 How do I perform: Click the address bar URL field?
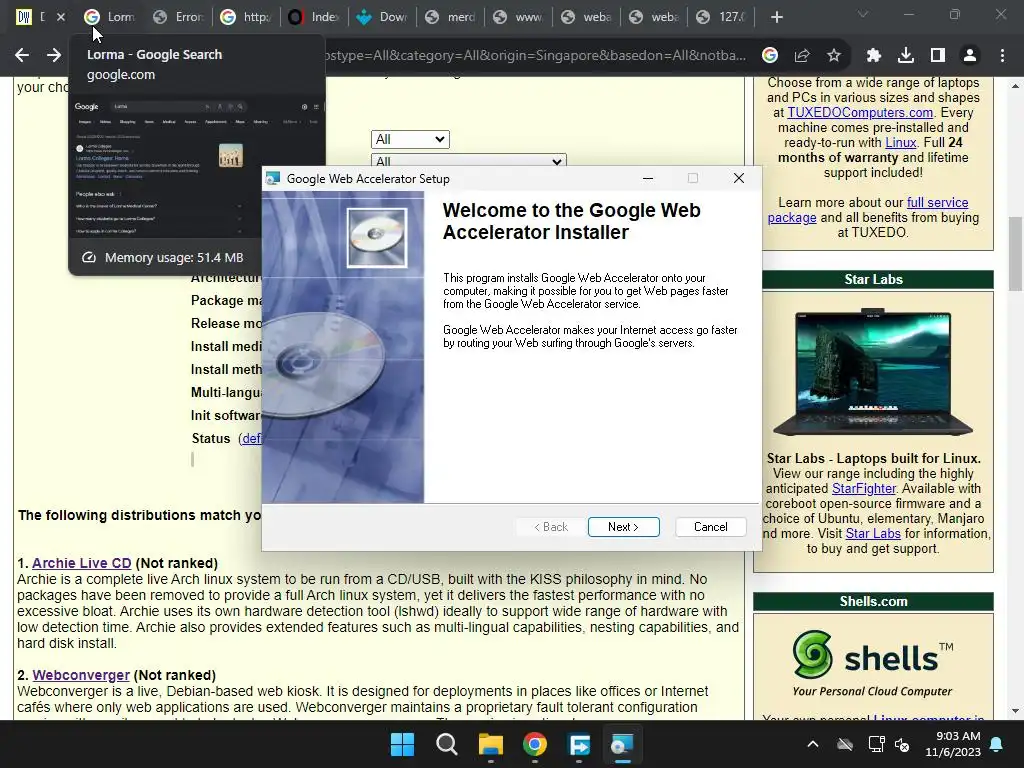click(536, 56)
